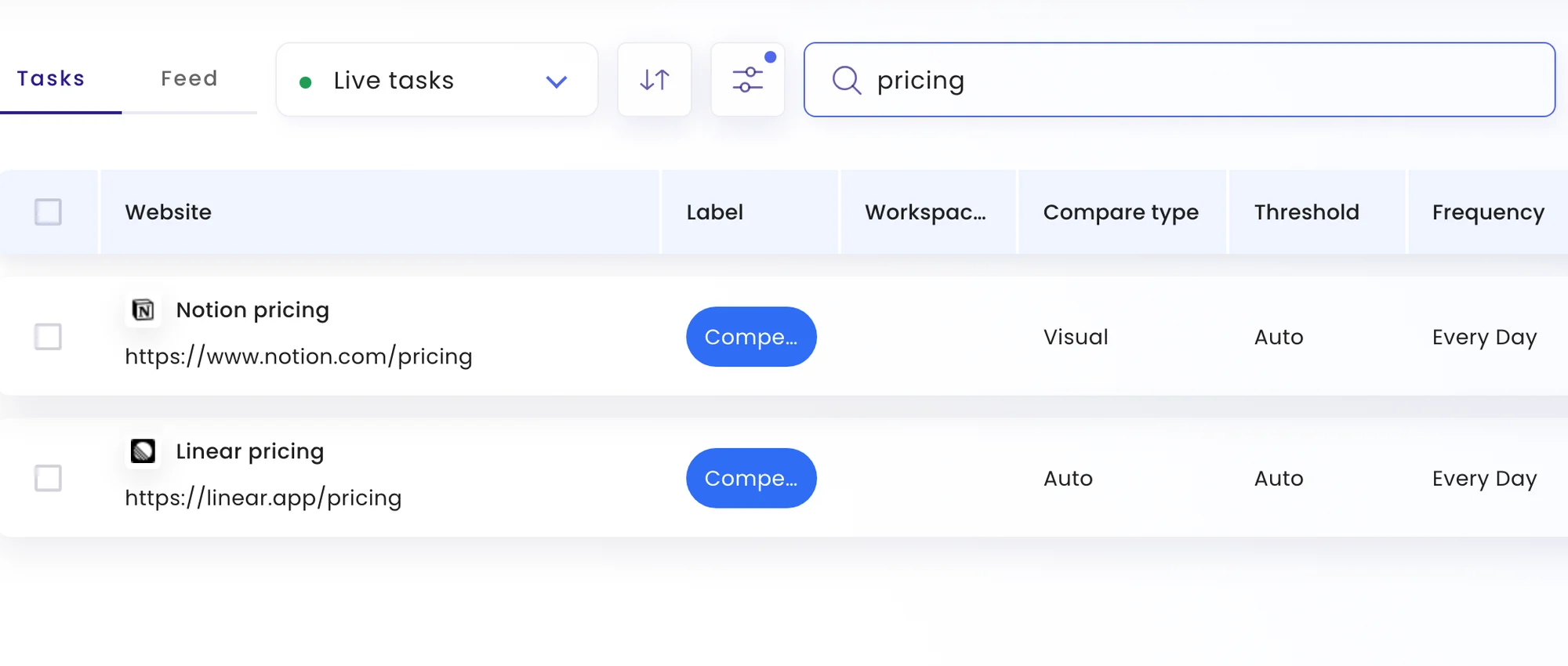Select the Linear pricing task title

tap(250, 451)
